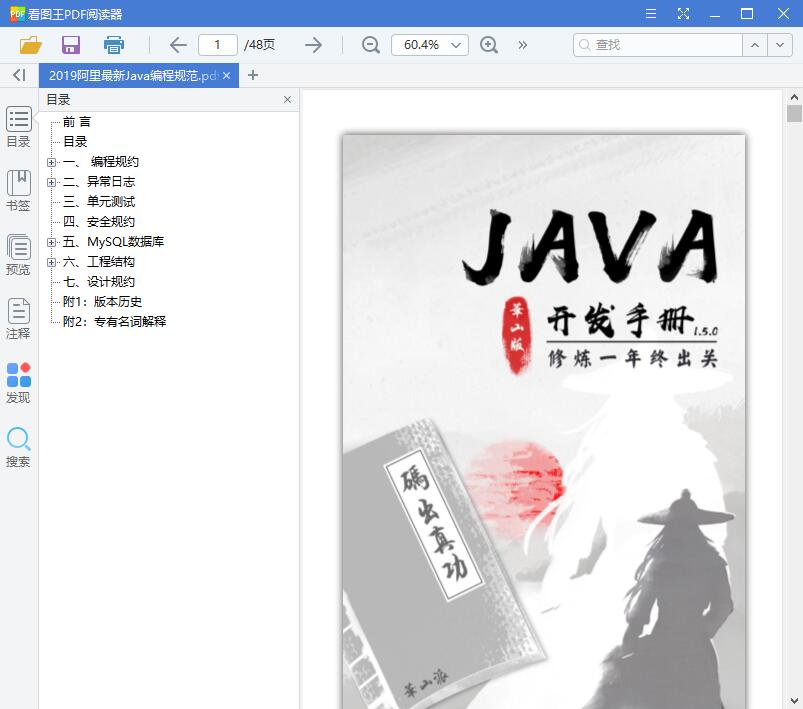Open 附1：版本历史 outline entry
This screenshot has height=709, width=803.
pyautogui.click(x=102, y=302)
